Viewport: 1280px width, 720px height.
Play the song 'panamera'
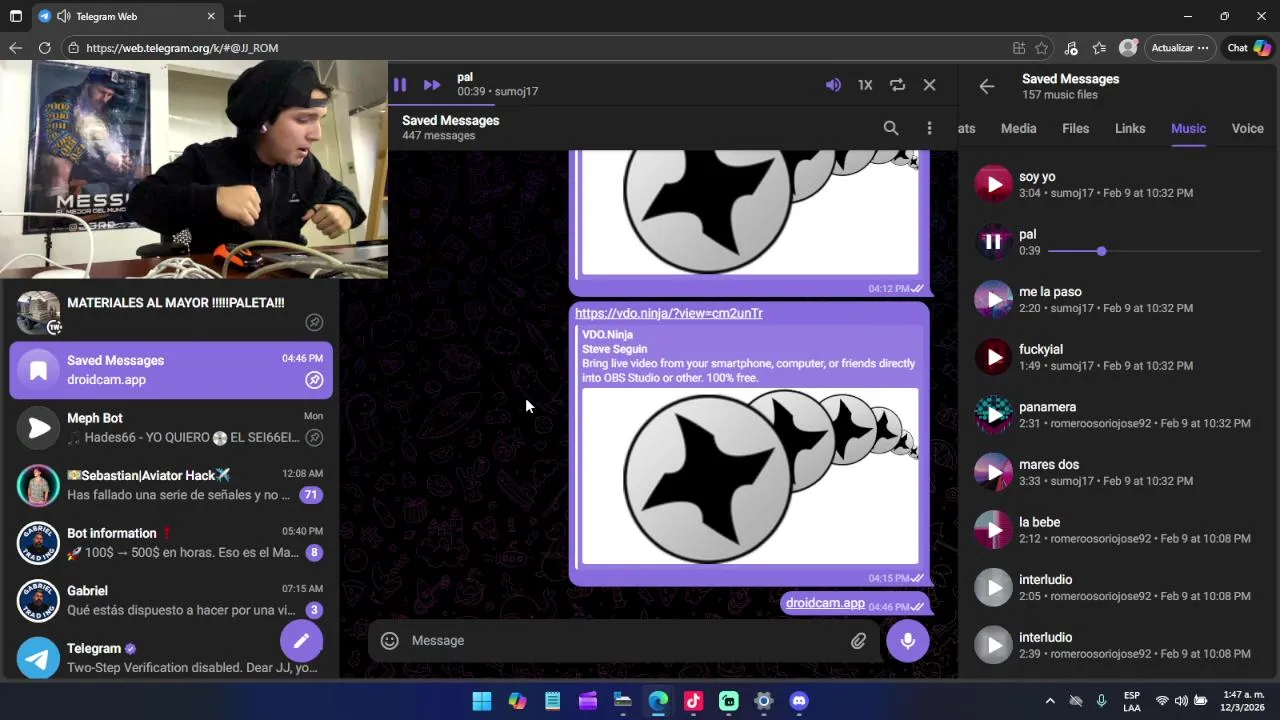[x=993, y=414]
